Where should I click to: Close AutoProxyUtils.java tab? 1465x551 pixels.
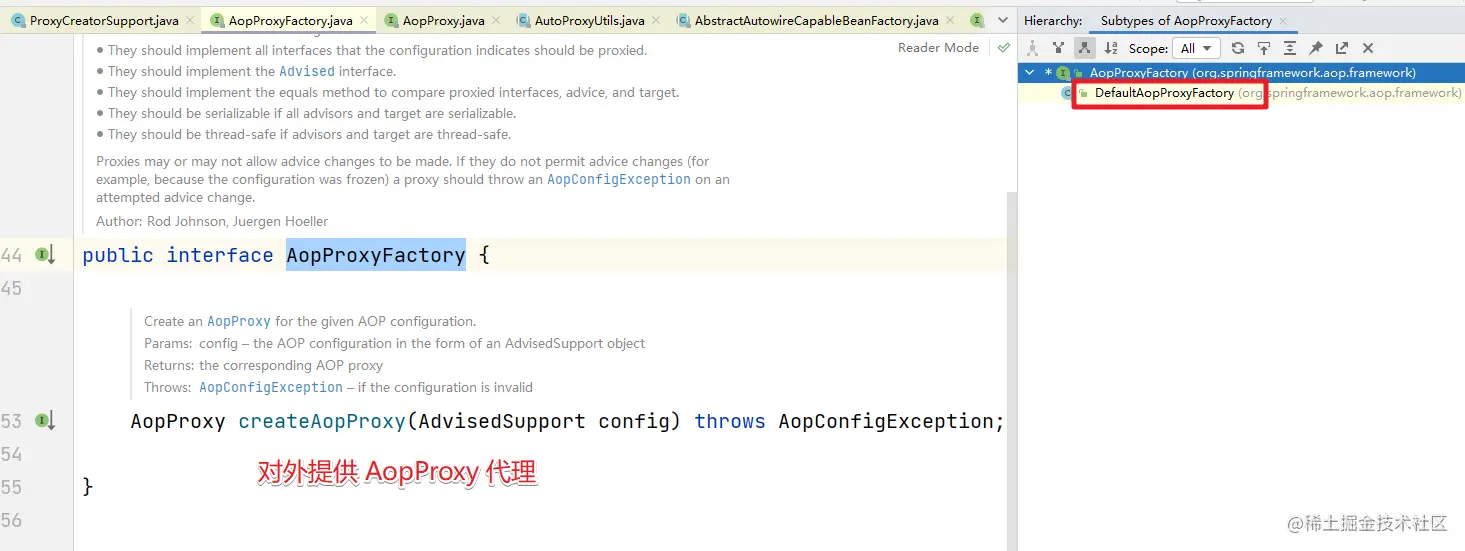tap(655, 20)
